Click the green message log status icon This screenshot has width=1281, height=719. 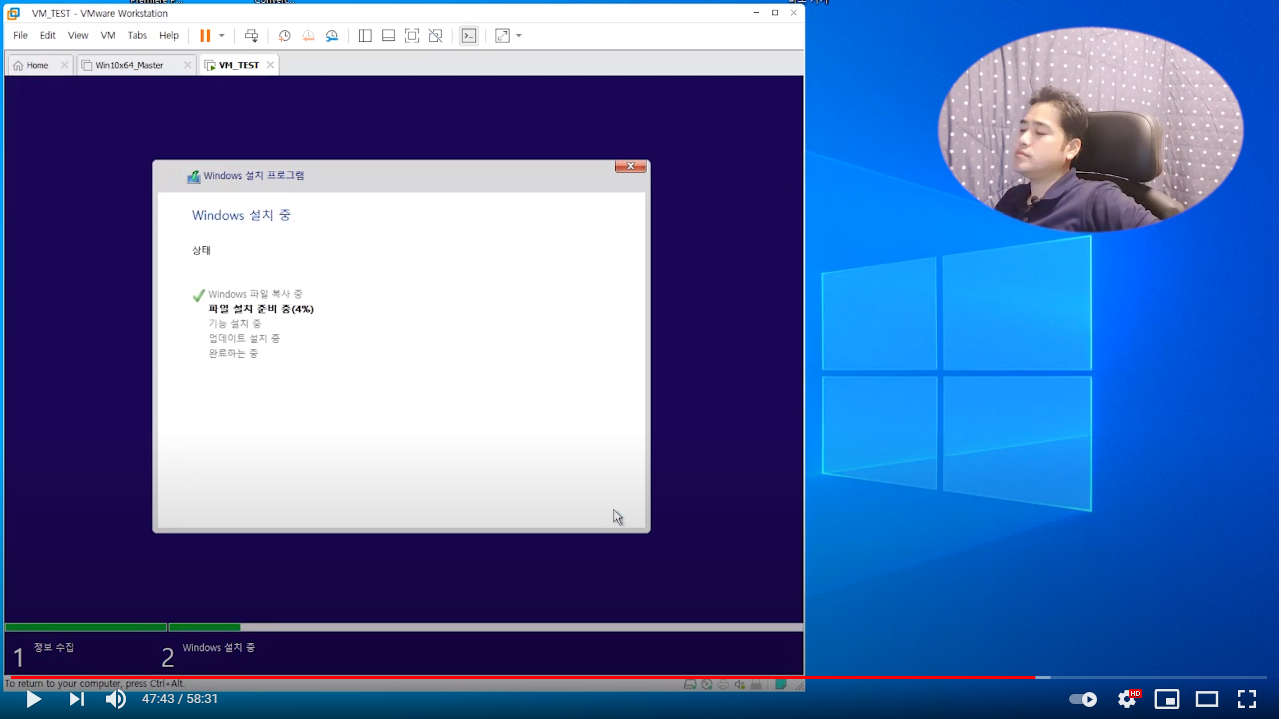coord(781,684)
